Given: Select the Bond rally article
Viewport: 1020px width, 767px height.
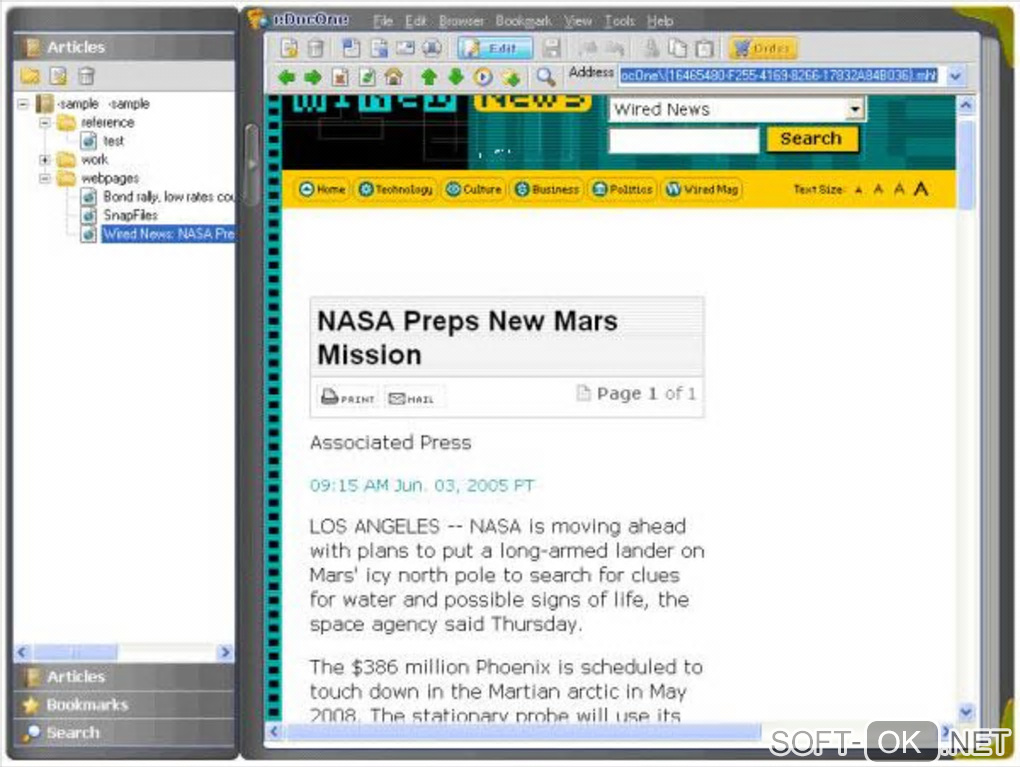Looking at the screenshot, I should point(168,196).
